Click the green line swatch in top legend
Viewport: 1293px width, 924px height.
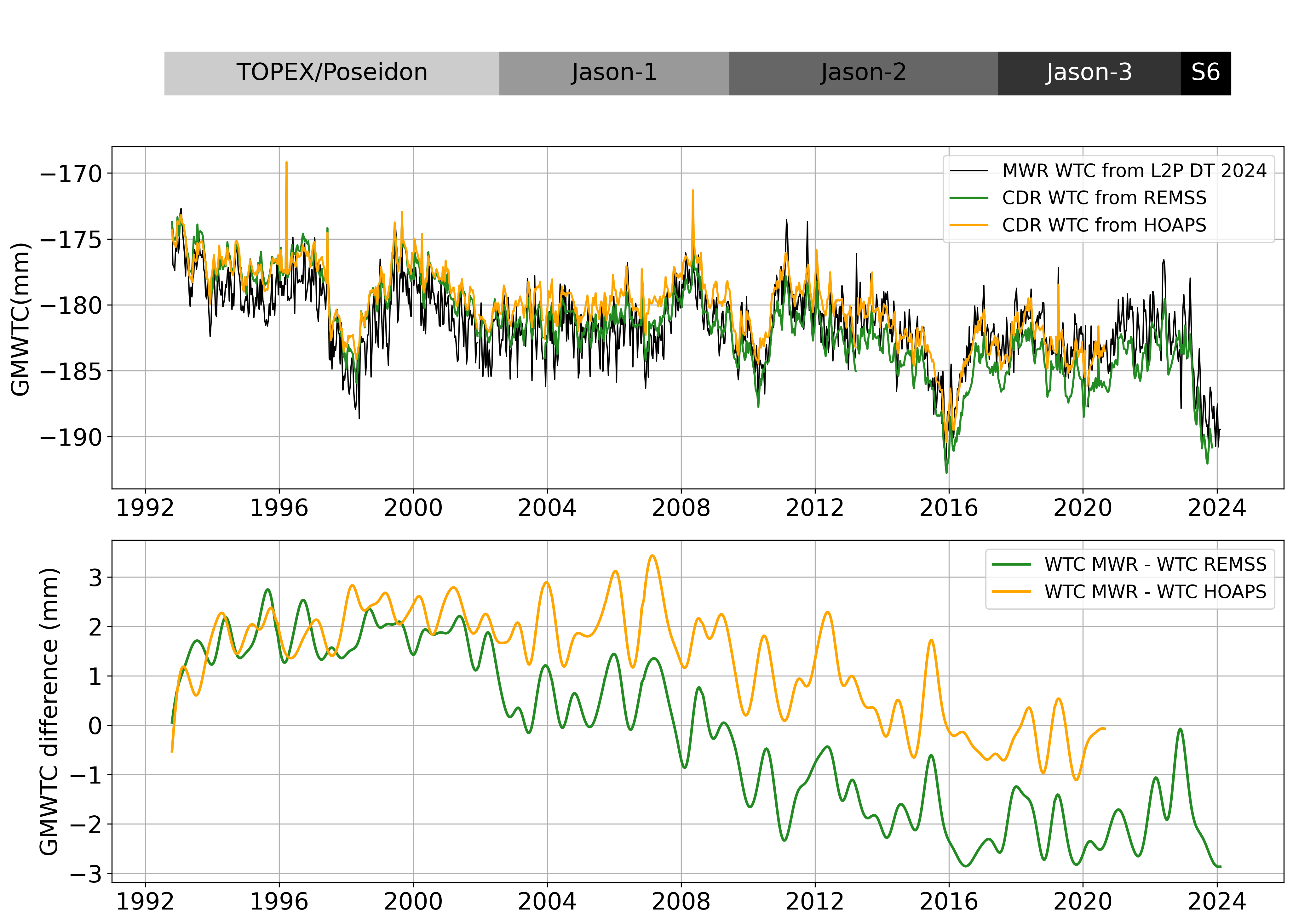point(968,198)
